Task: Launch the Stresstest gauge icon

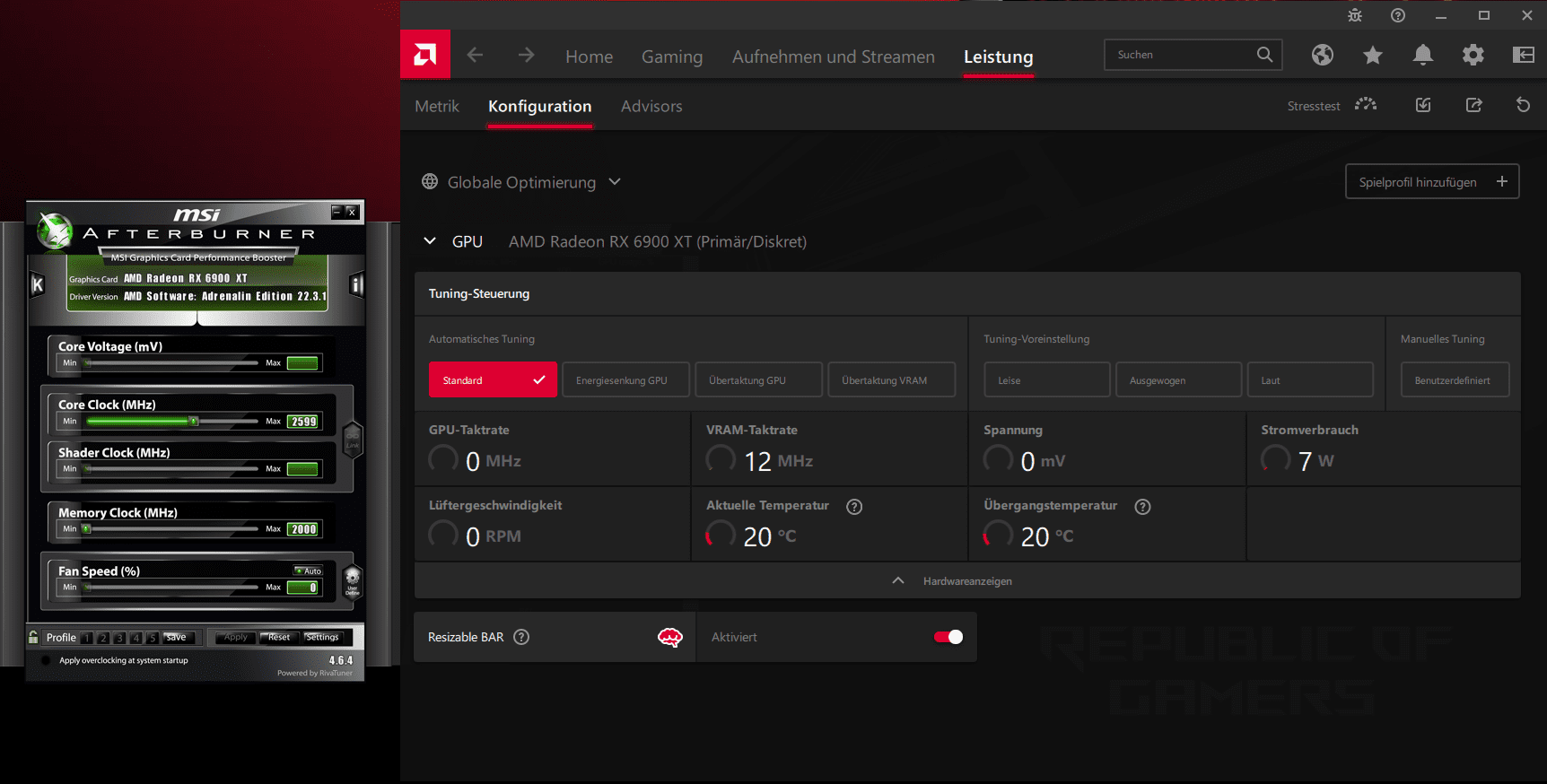Action: [1366, 105]
